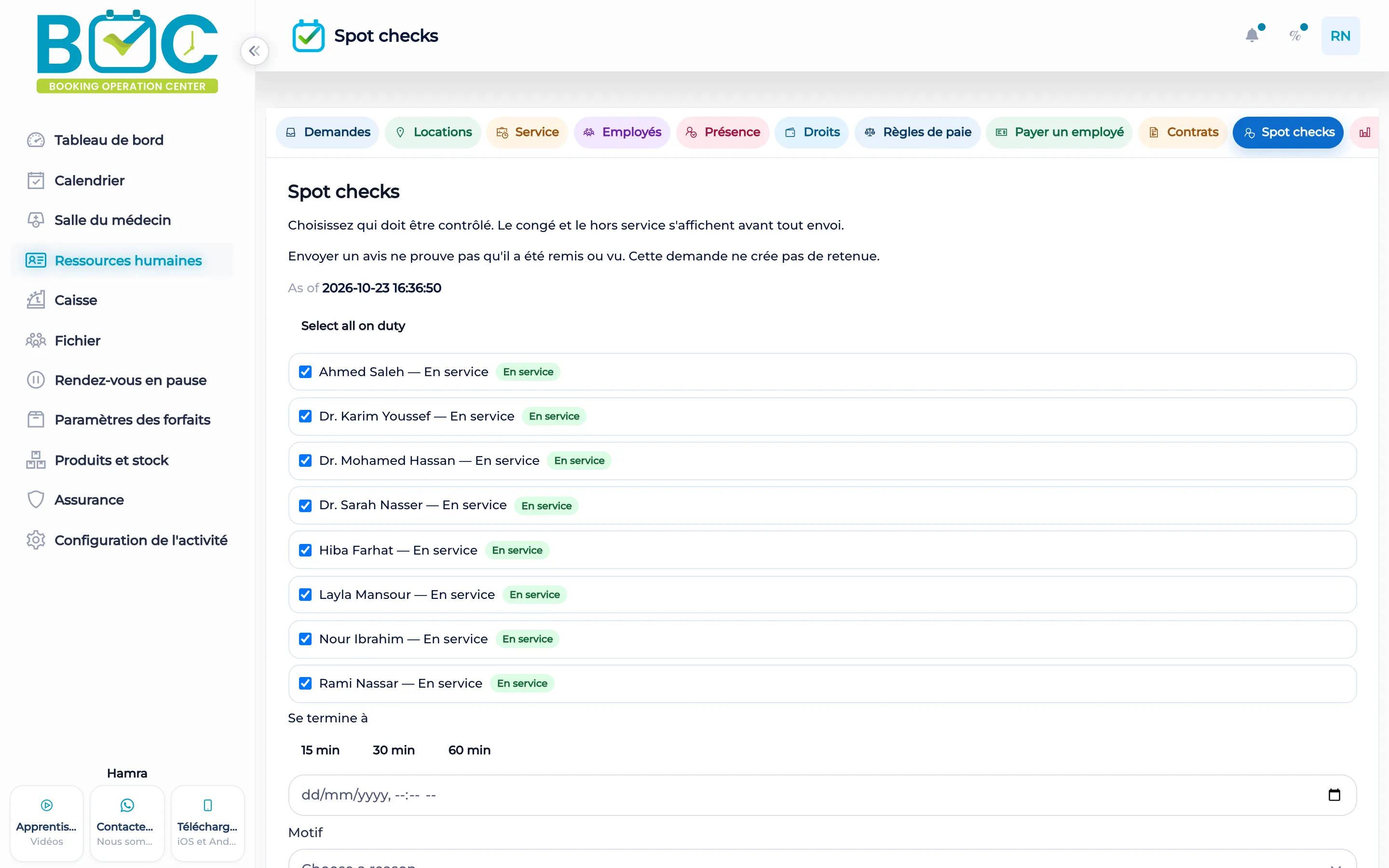Open calendar picker in date field
1389x868 pixels.
[x=1334, y=795]
